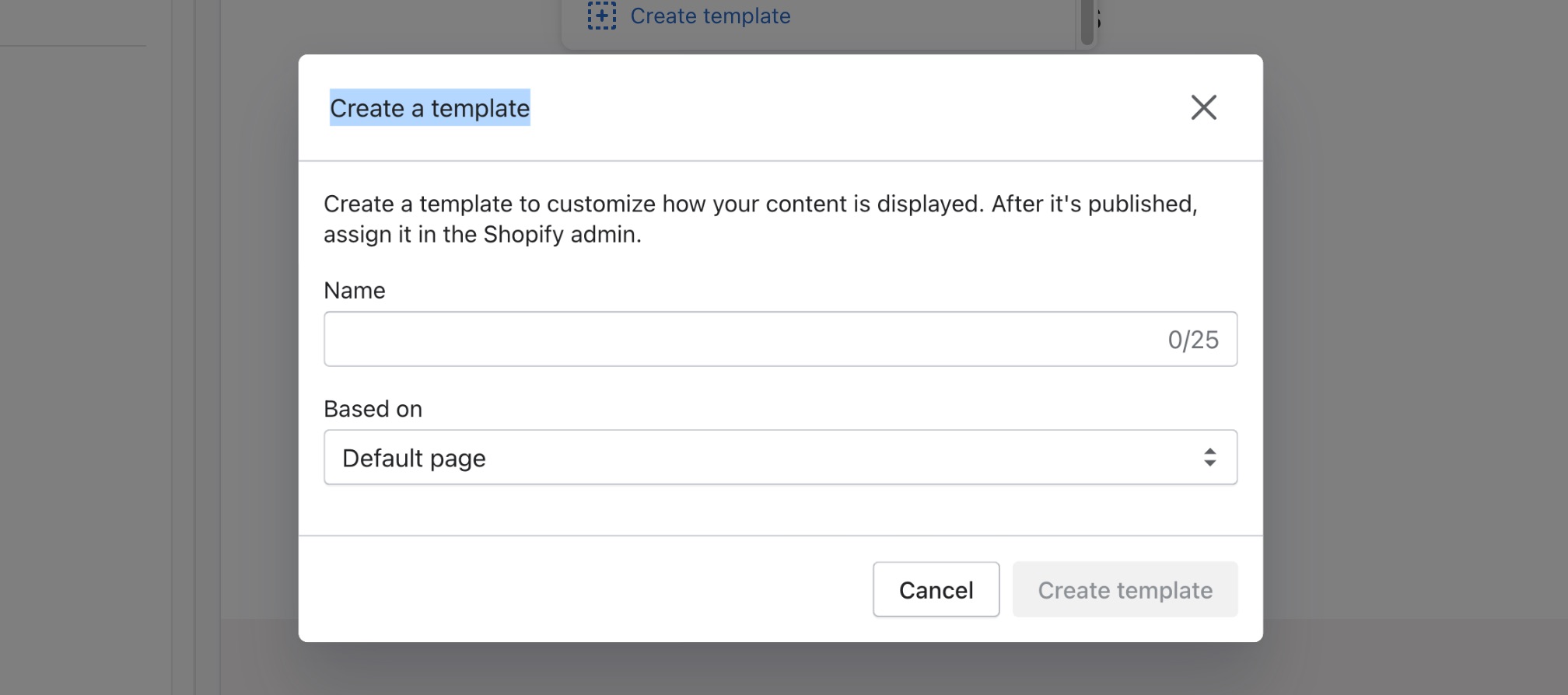Close the Create a template dialog

1203,107
